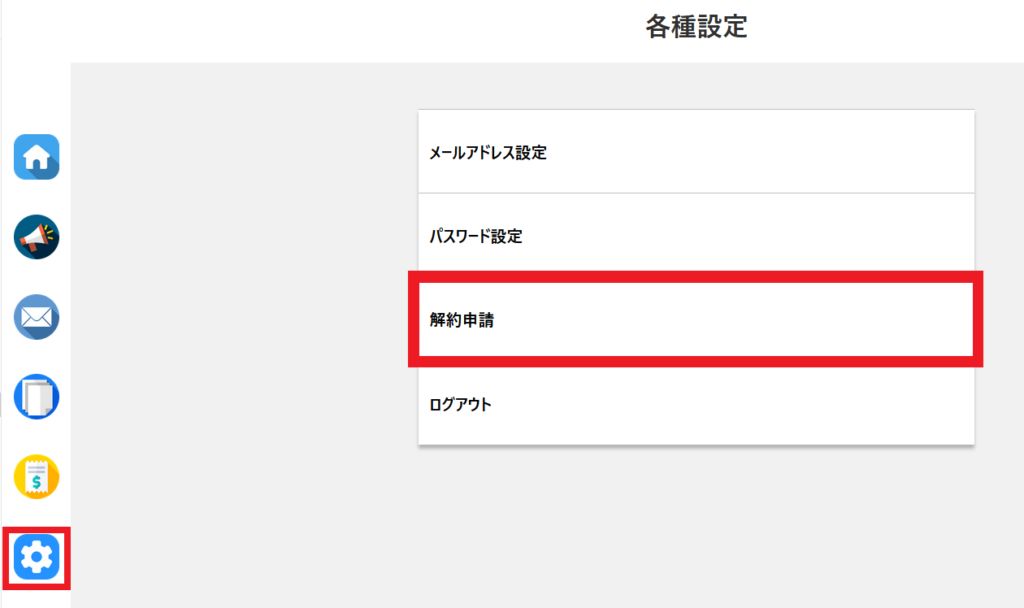Open announcements via the megaphone icon
The image size is (1024, 608).
pyautogui.click(x=36, y=237)
